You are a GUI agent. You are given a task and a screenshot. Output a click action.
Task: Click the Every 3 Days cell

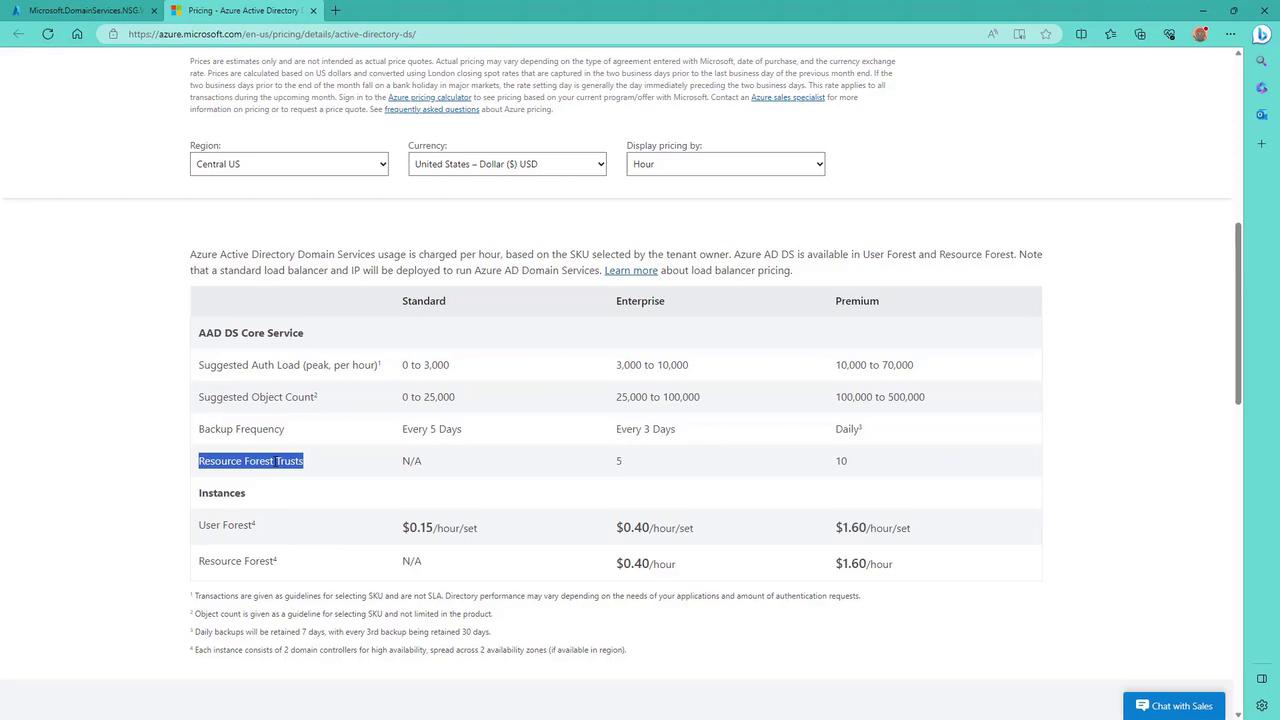pos(646,429)
